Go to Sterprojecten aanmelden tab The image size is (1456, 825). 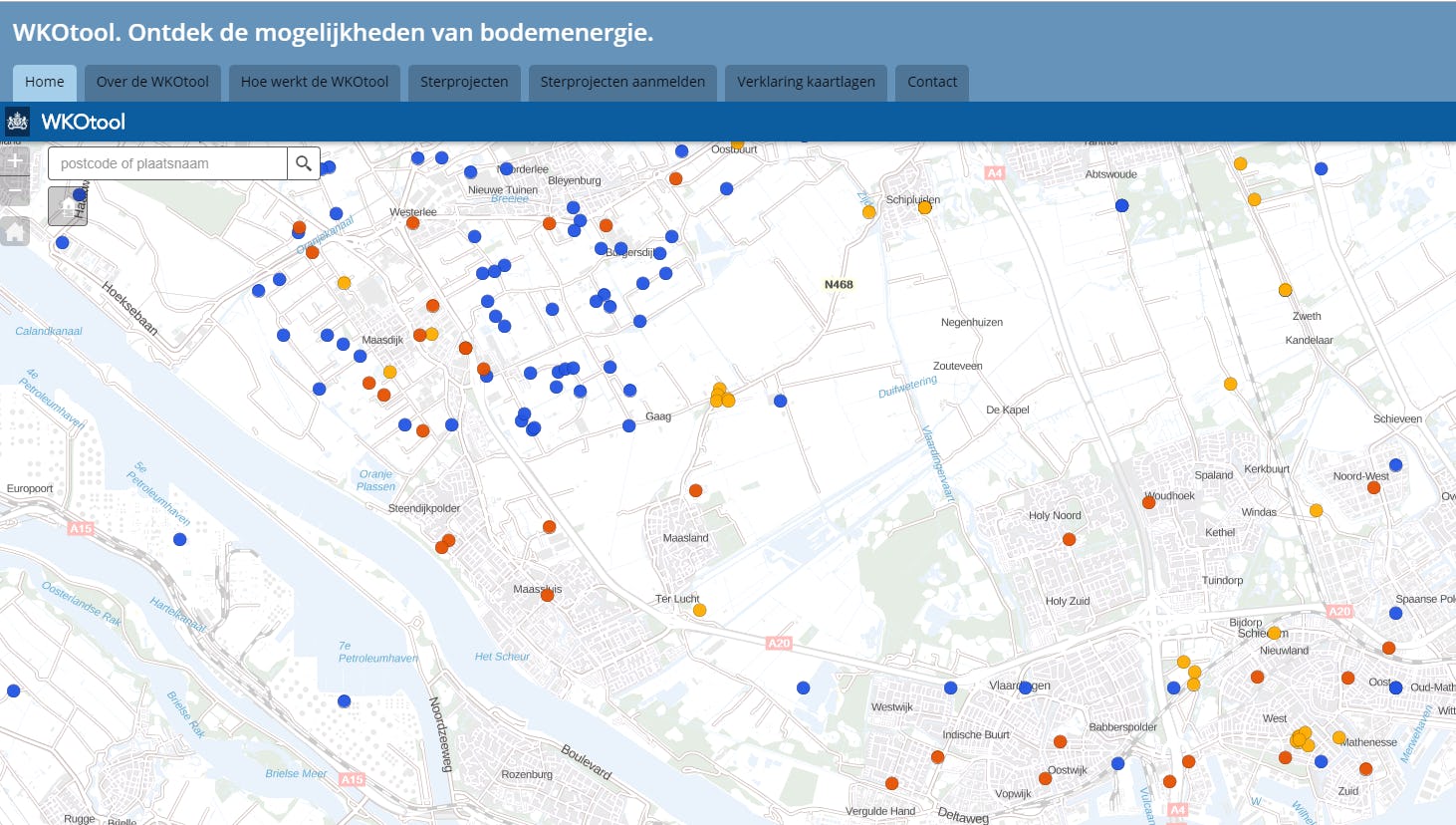(x=622, y=82)
